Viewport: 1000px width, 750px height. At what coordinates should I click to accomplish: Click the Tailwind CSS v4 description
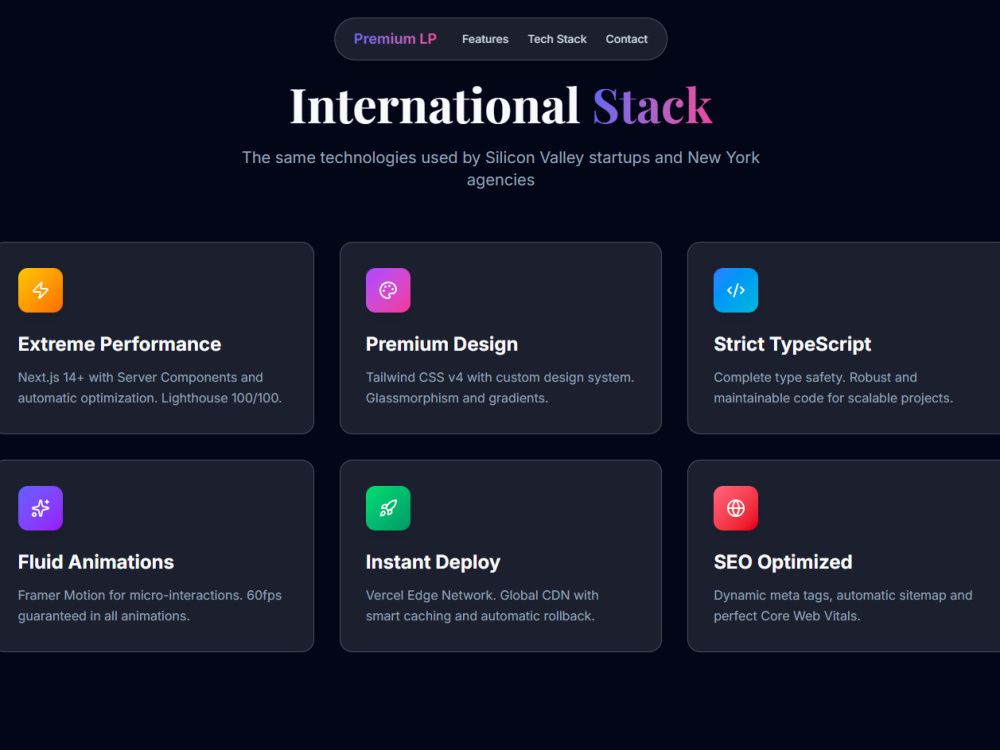click(x=500, y=388)
